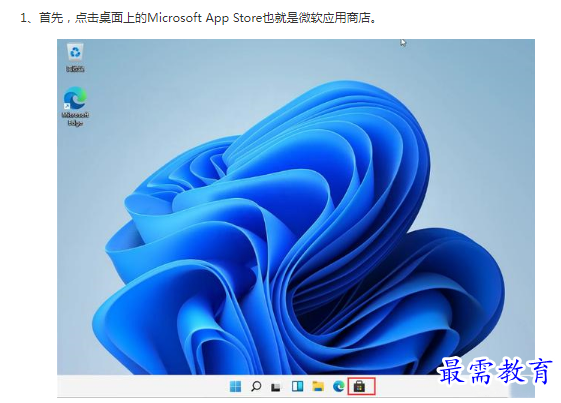The image size is (561, 403).
Task: Open the Widgets icon in taskbar
Action: (x=297, y=387)
